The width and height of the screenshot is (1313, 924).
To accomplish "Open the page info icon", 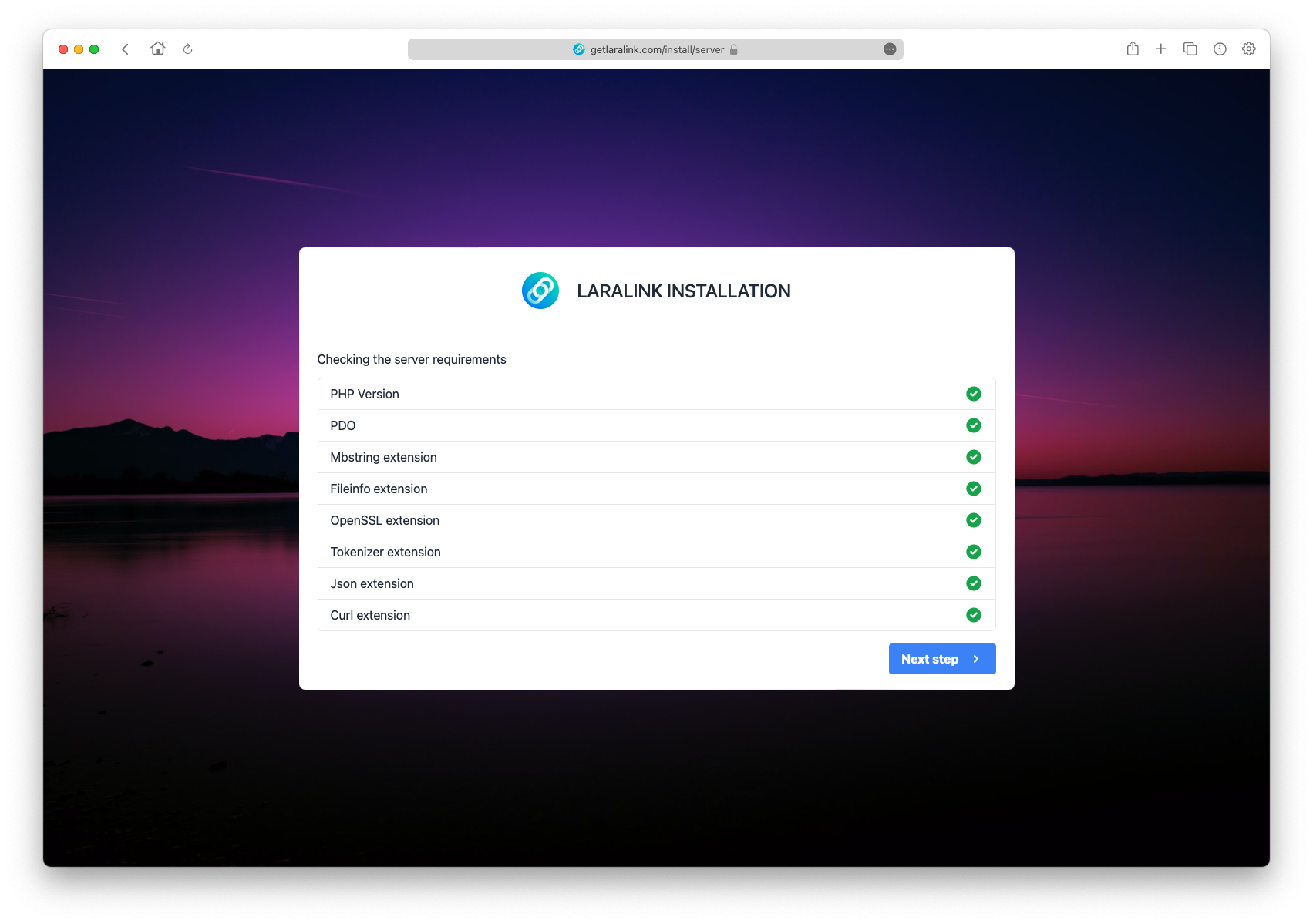I will [1220, 49].
